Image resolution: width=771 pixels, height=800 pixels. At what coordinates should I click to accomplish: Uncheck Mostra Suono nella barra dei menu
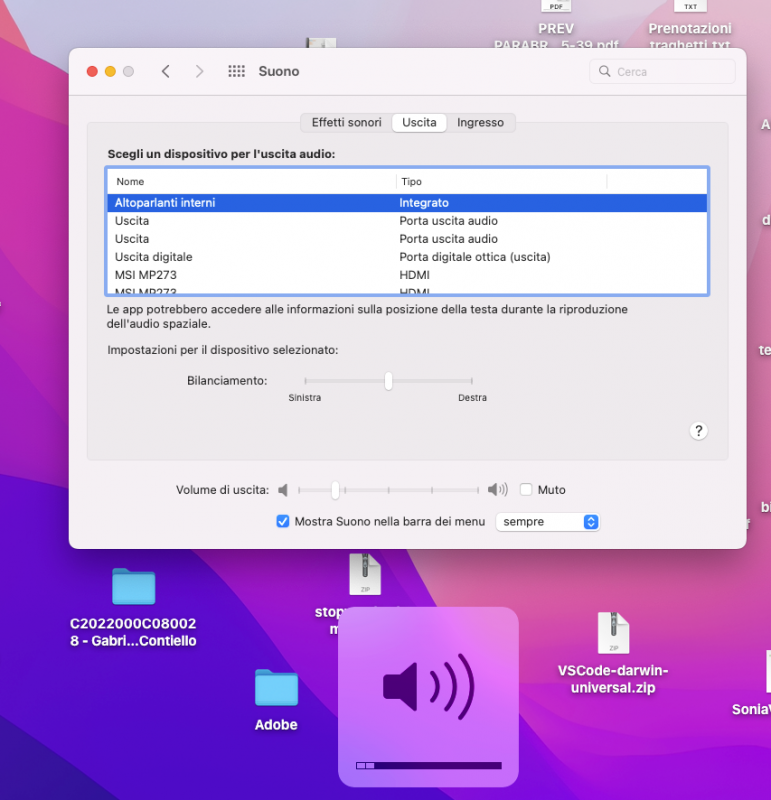click(x=283, y=522)
